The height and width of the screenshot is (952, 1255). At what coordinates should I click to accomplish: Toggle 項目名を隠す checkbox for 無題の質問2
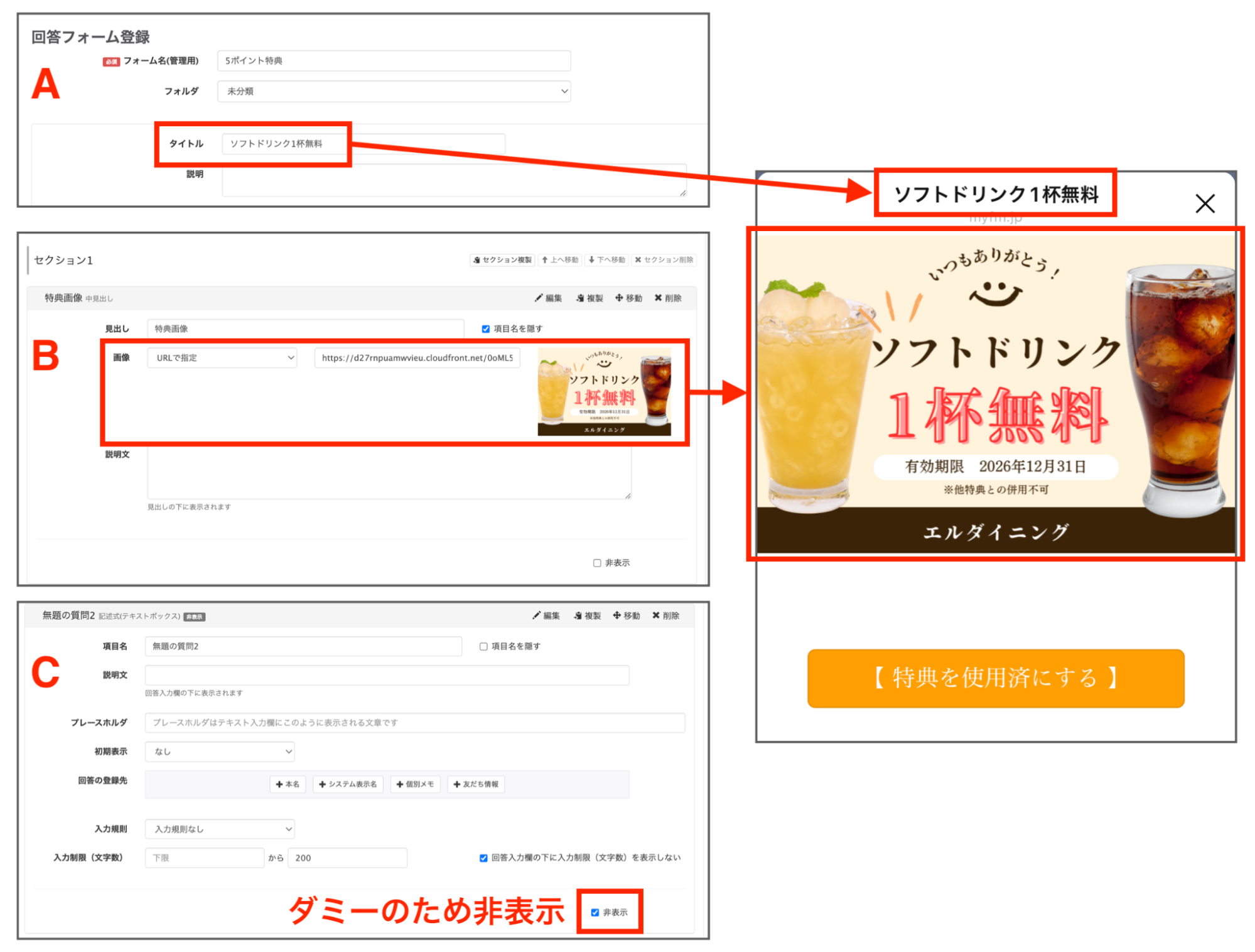point(483,646)
